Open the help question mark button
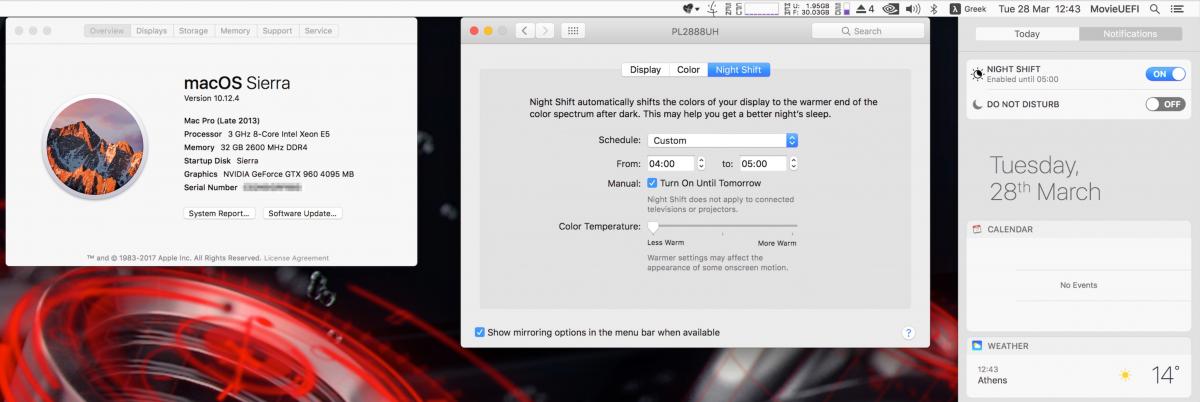The height and width of the screenshot is (402, 1200). tap(908, 333)
